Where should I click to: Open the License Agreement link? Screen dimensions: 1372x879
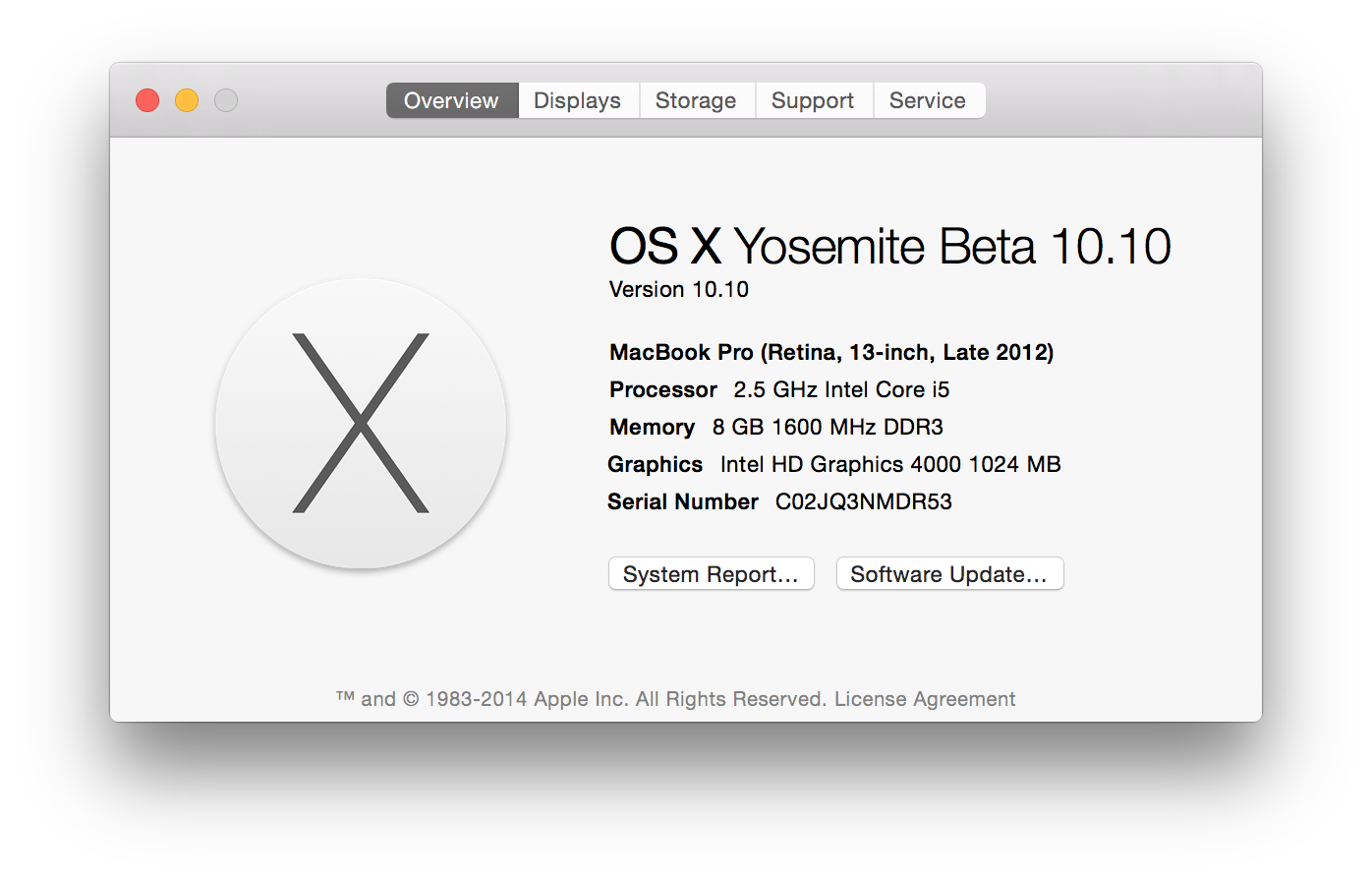(x=925, y=699)
